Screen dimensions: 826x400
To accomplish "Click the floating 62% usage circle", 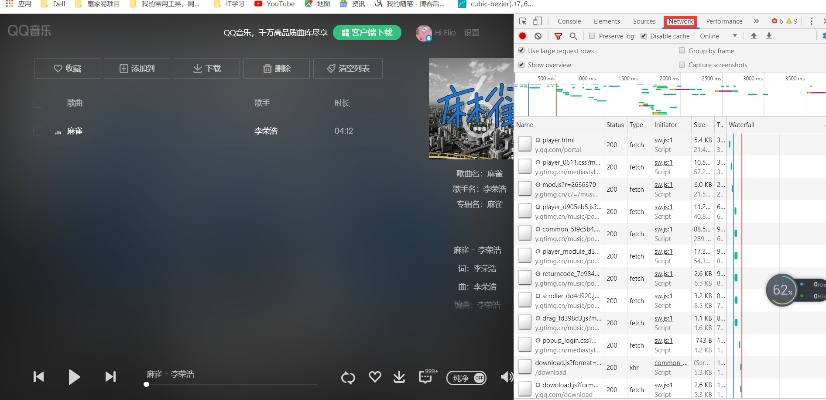I will pyautogui.click(x=782, y=289).
